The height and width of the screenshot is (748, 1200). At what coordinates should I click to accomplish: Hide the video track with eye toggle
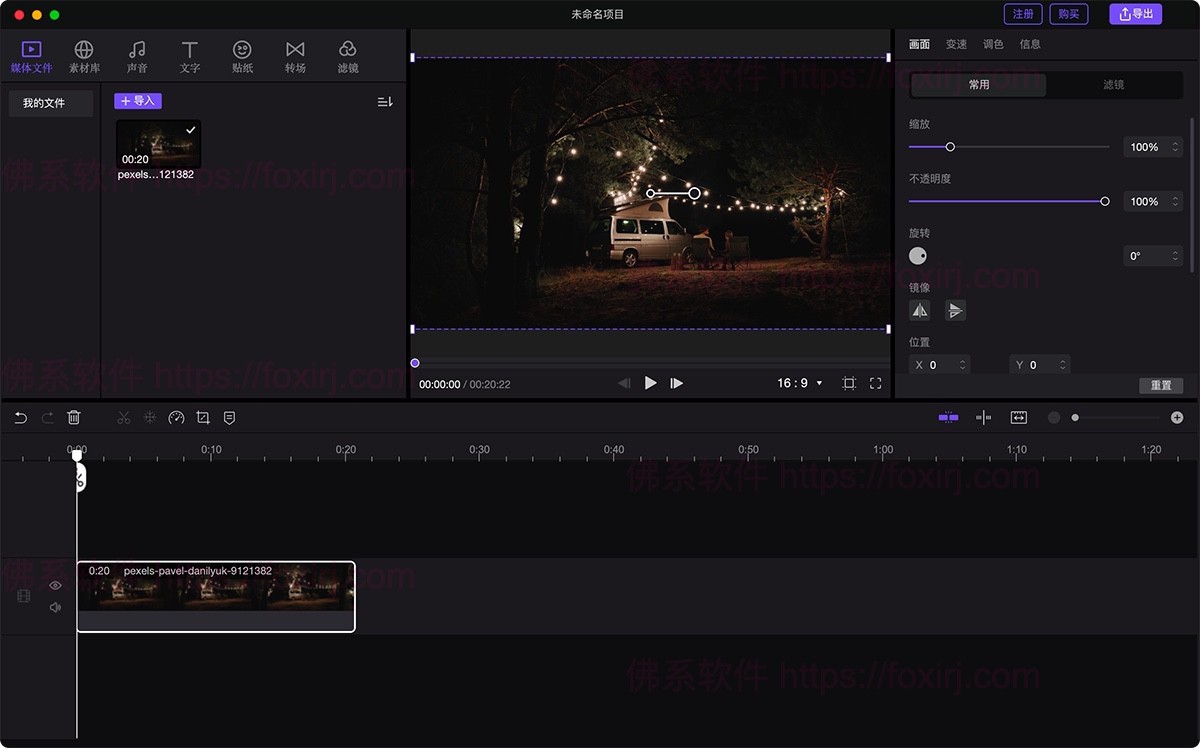[55, 585]
